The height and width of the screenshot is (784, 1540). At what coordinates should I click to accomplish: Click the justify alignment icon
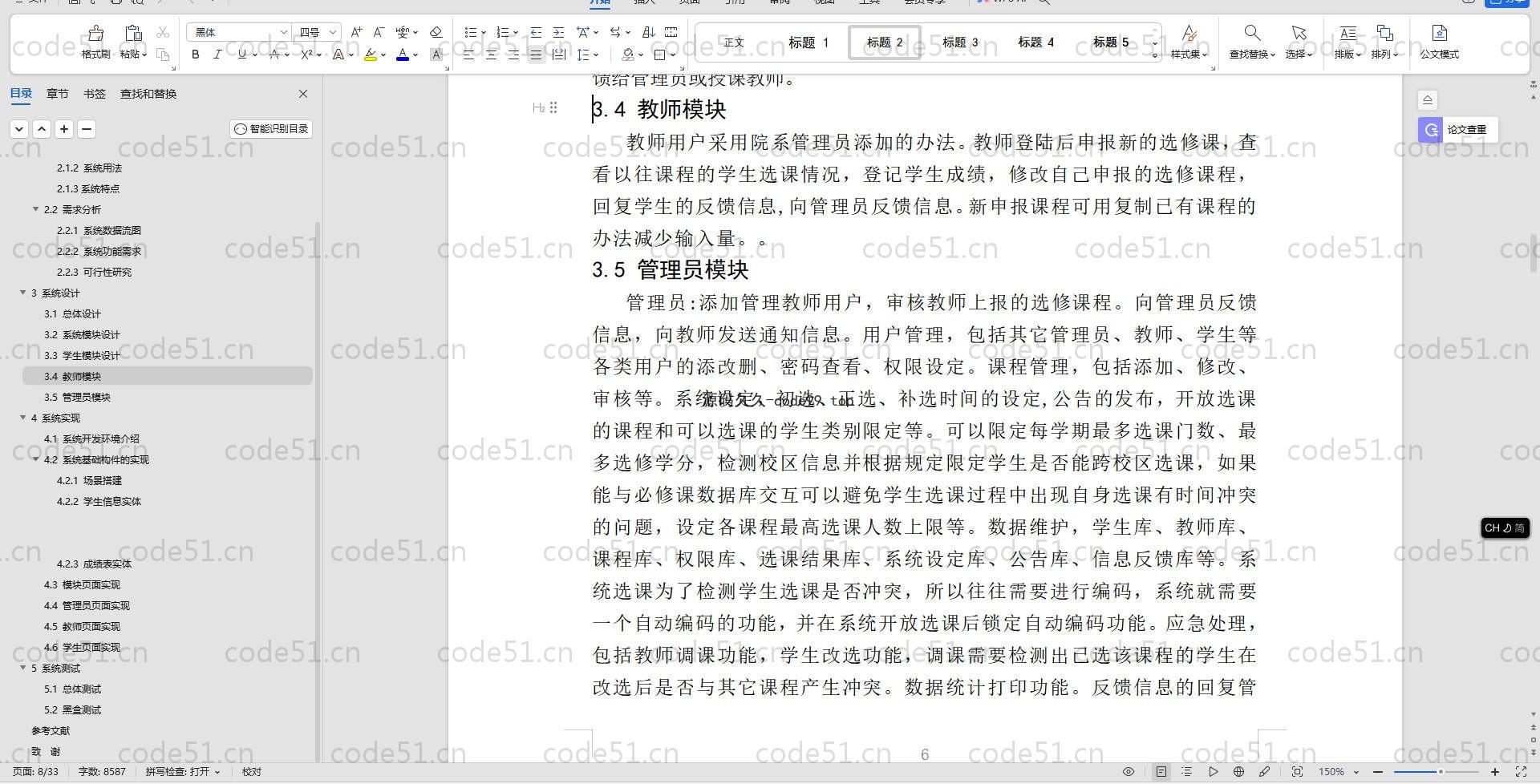click(x=536, y=55)
